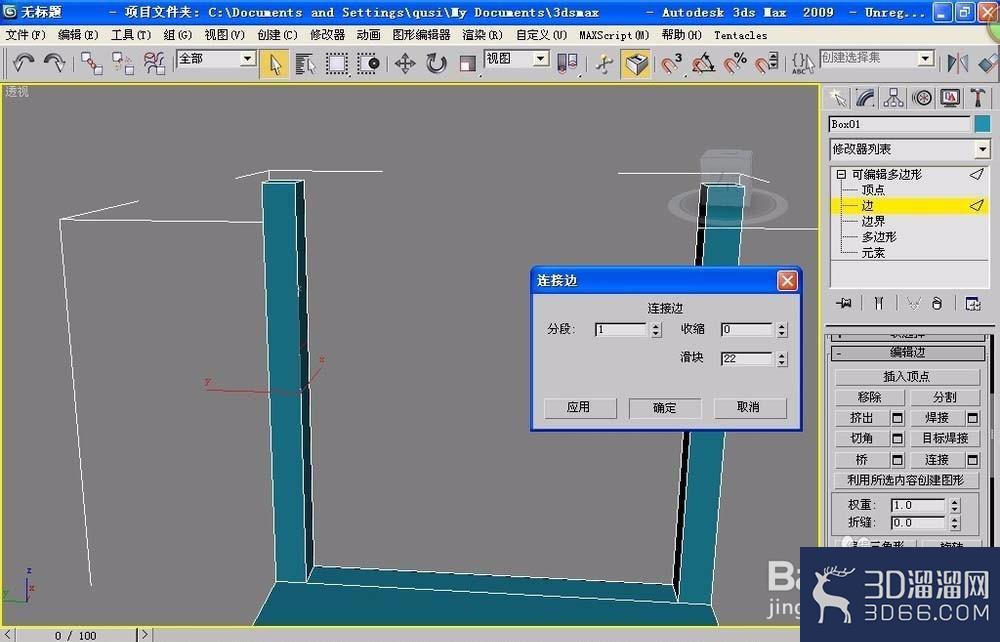Click the Pin Stack icon

[x=844, y=303]
